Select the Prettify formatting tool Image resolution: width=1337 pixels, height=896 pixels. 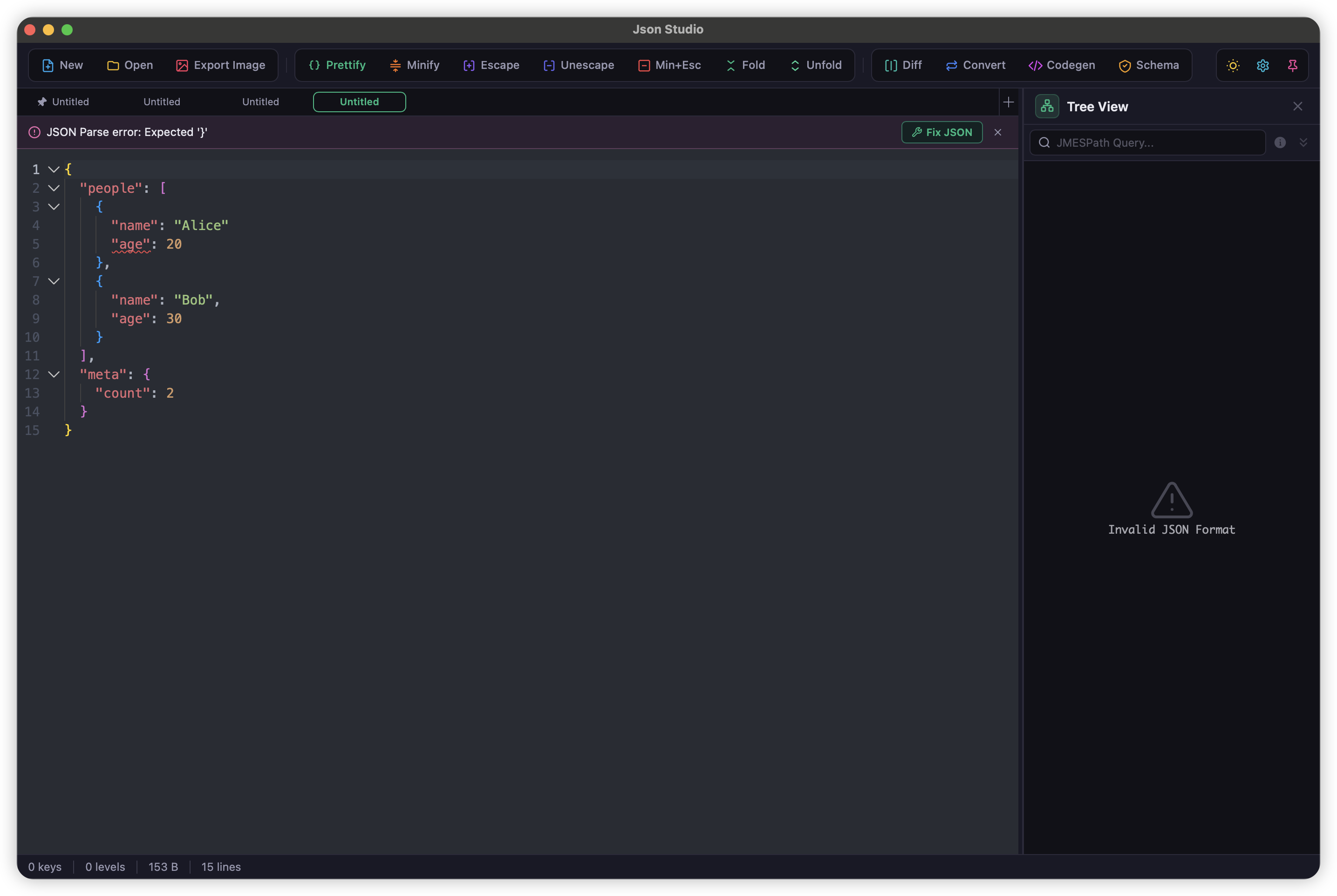tap(337, 65)
